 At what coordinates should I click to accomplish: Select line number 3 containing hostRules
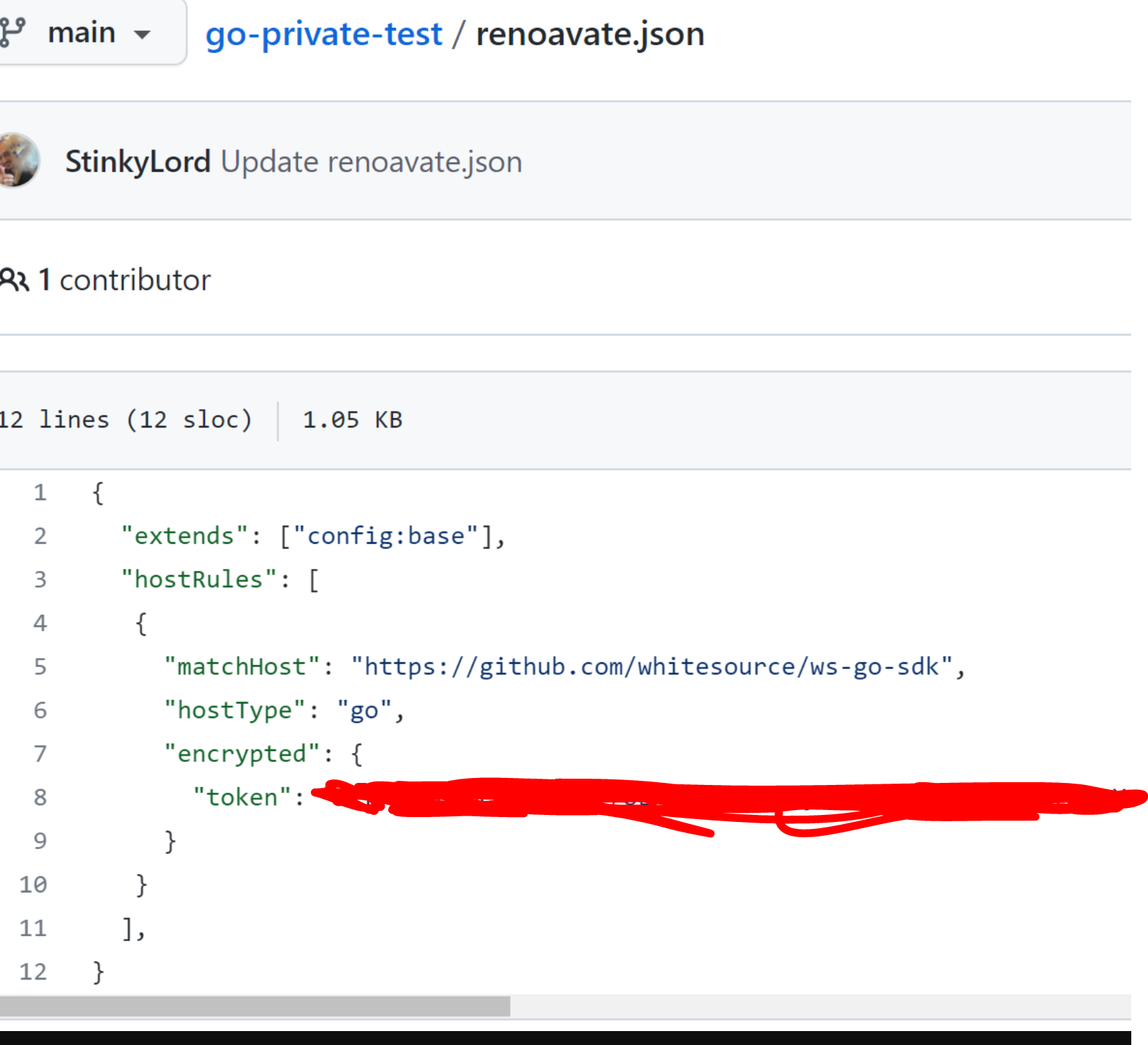click(40, 579)
